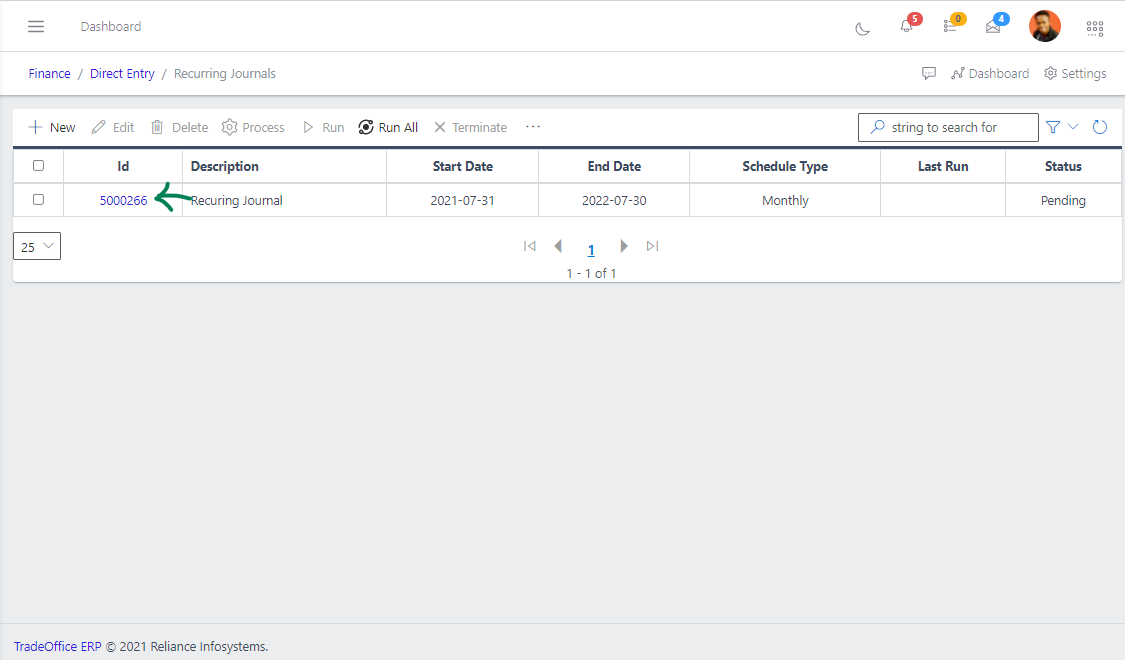Open the hamburger navigation menu

pos(36,27)
